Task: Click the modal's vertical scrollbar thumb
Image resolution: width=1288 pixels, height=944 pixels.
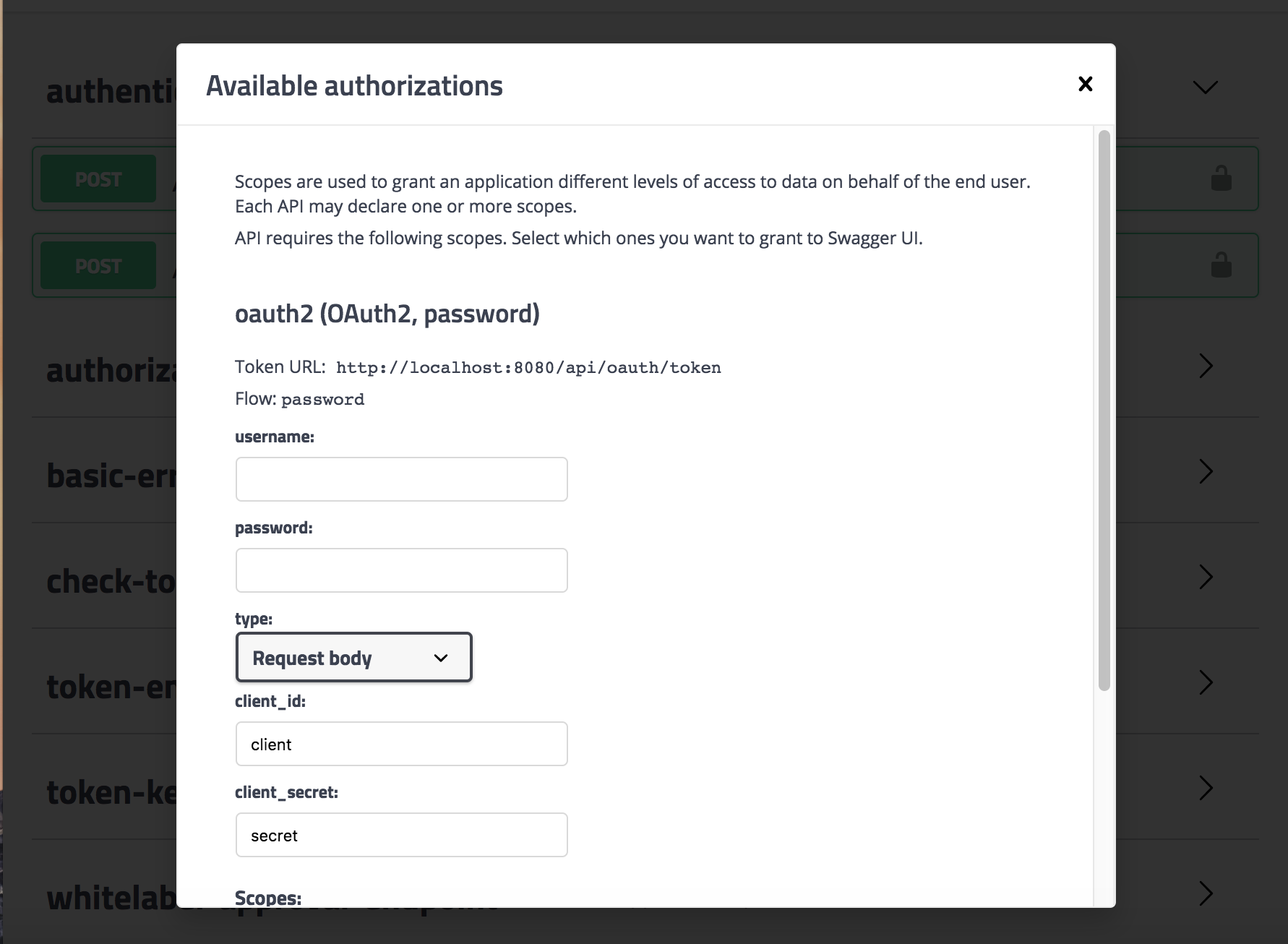Action: click(1104, 411)
